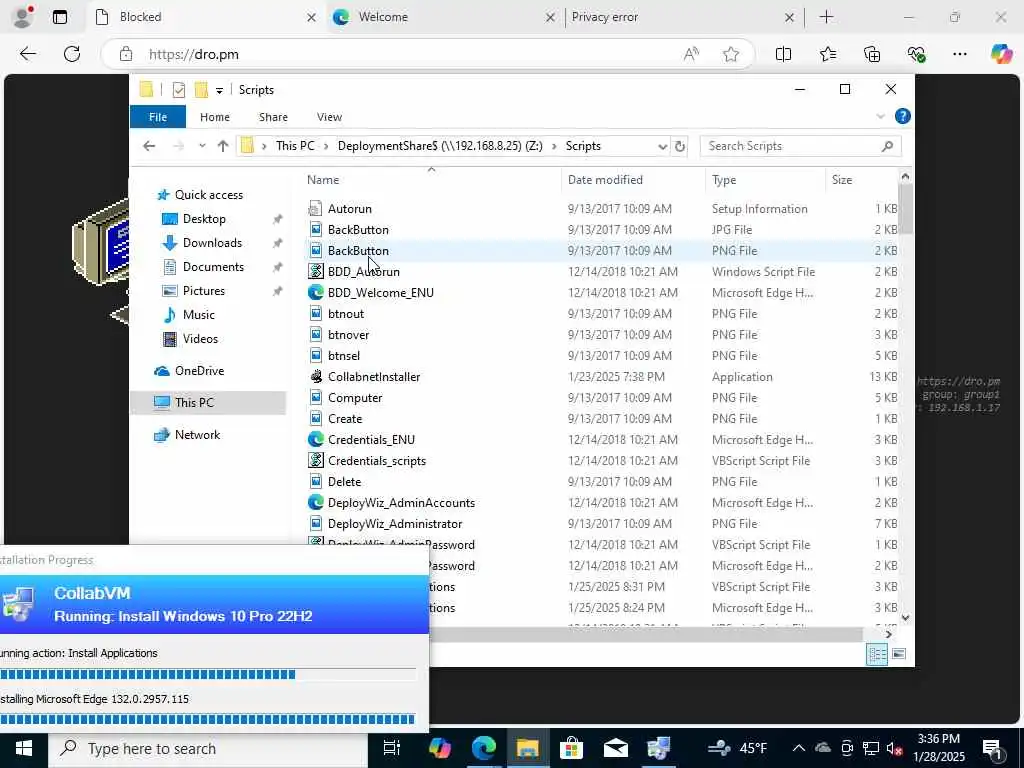Image resolution: width=1024 pixels, height=768 pixels.
Task: Open Browser essentials heart icon
Action: tap(916, 54)
